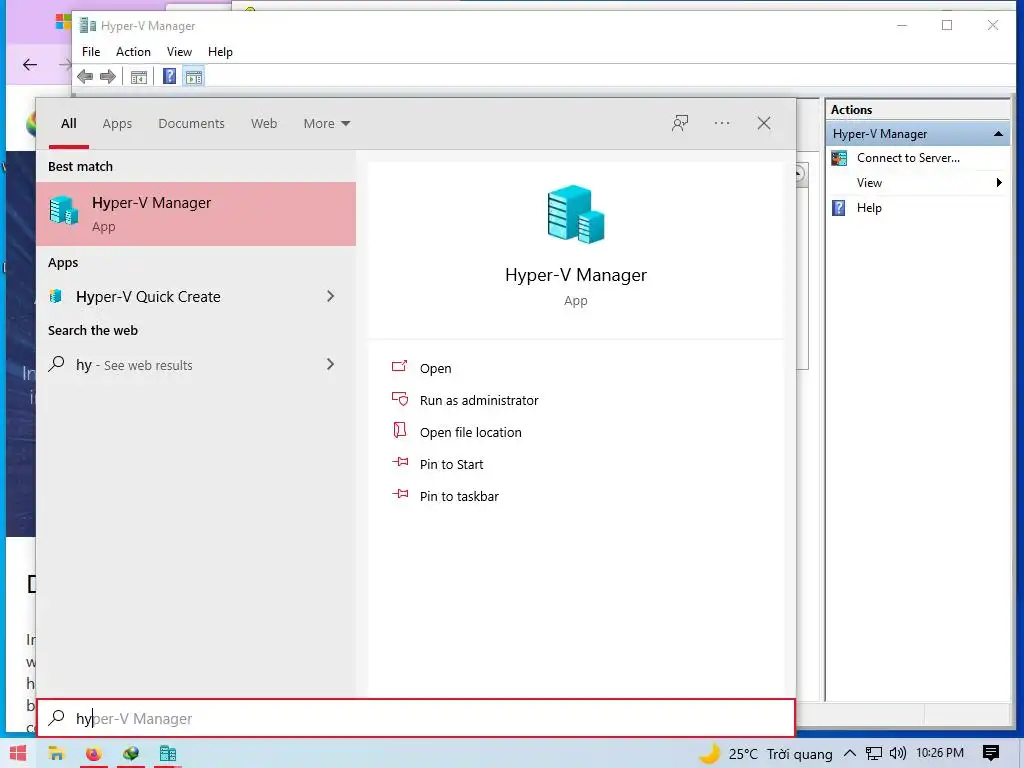Click Connect to Server in Actions pane
1024x768 pixels.
pyautogui.click(x=908, y=158)
